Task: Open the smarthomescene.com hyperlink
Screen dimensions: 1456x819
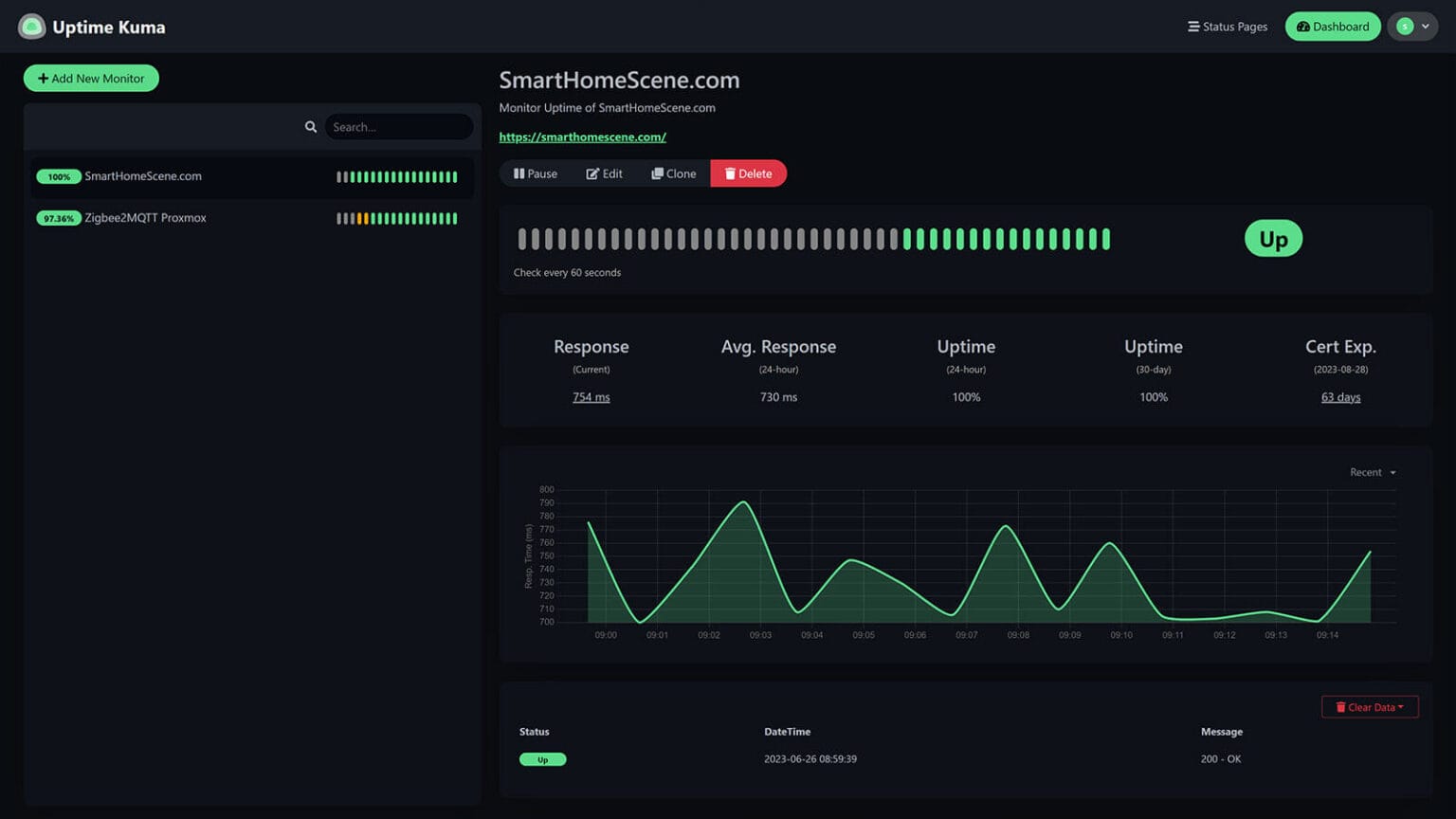Action: (582, 136)
